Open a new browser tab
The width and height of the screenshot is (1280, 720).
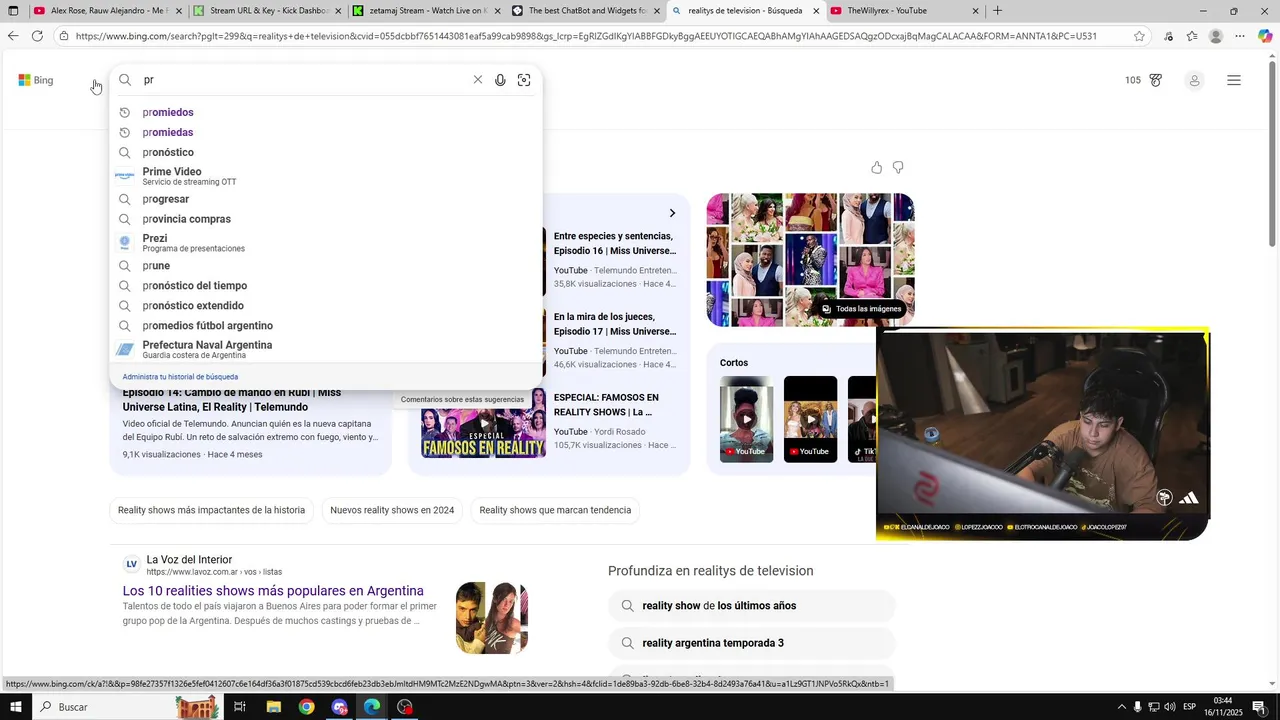tap(998, 11)
